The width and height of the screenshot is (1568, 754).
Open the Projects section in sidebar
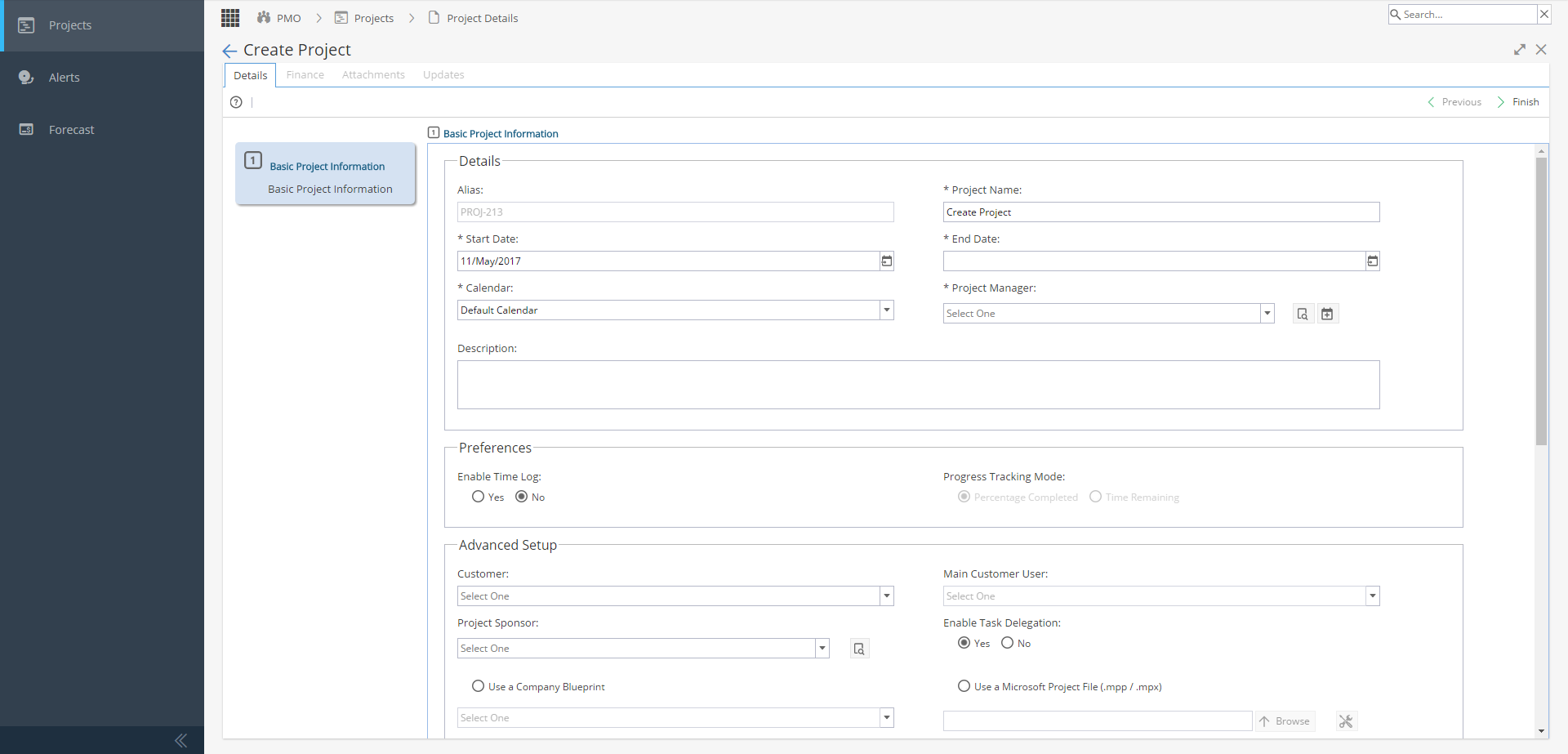click(x=69, y=25)
